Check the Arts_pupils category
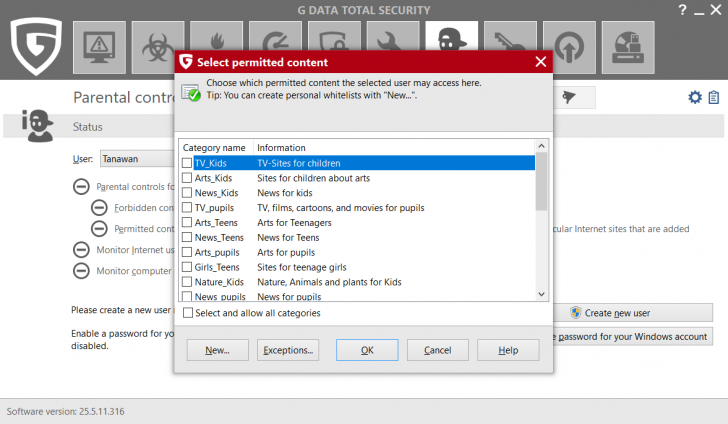Image resolution: width=728 pixels, height=424 pixels. [187, 252]
